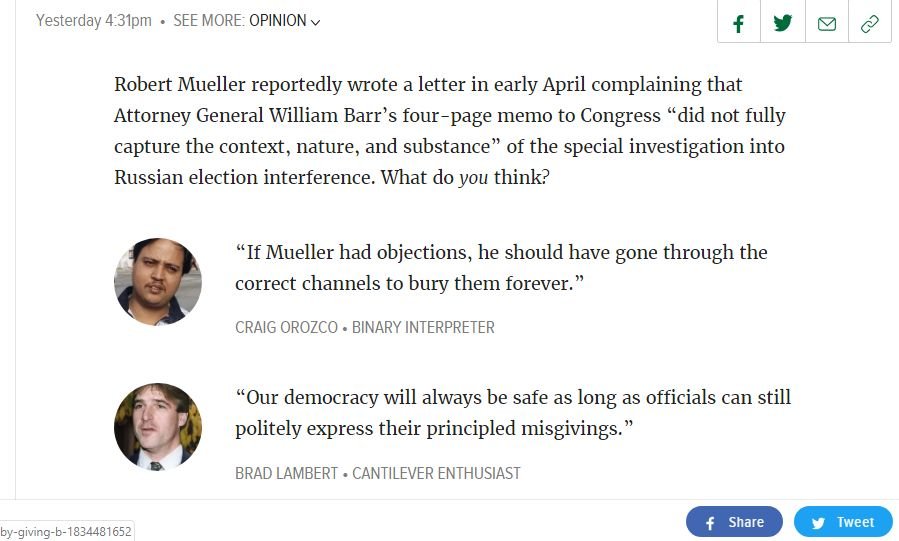Click the CANTILEVER ENTHUSIAST job title
The height and width of the screenshot is (541, 899).
pyautogui.click(x=436, y=473)
